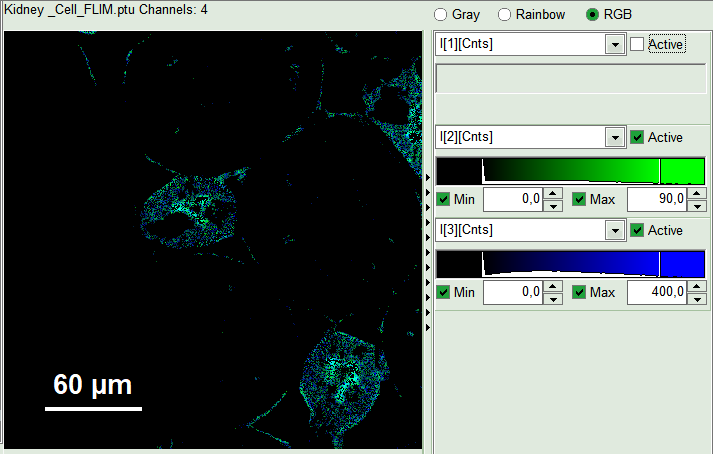The image size is (713, 454).
Task: Select the Rainbow color mode radio button
Action: click(x=505, y=15)
